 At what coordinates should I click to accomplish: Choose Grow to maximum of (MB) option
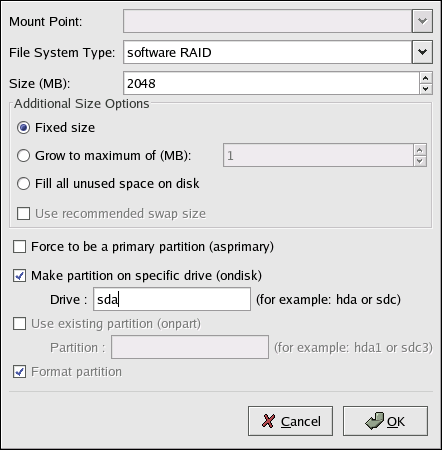23,156
